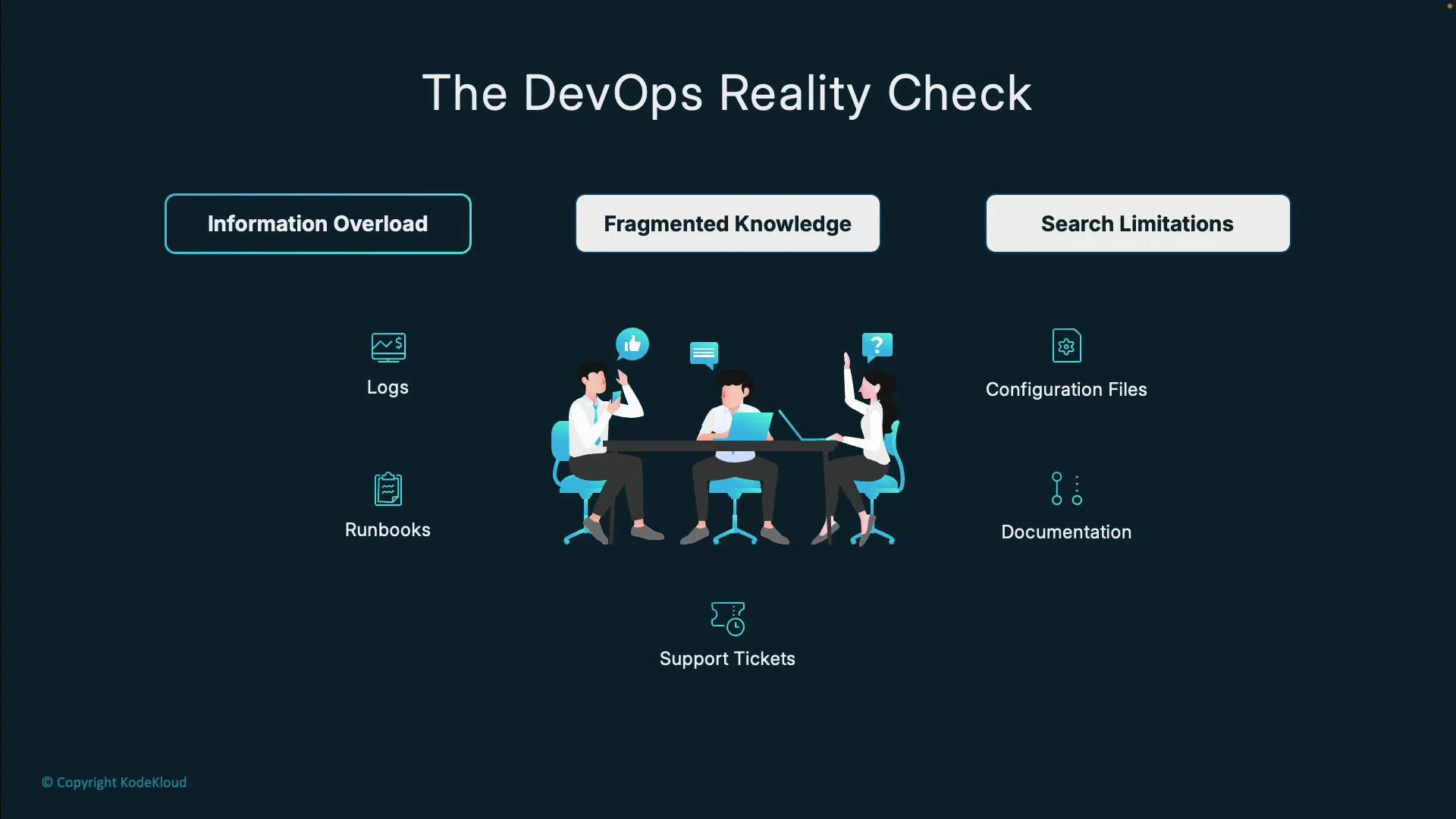Click the Logs chart monitor icon
This screenshot has width=1456, height=819.
click(x=388, y=347)
